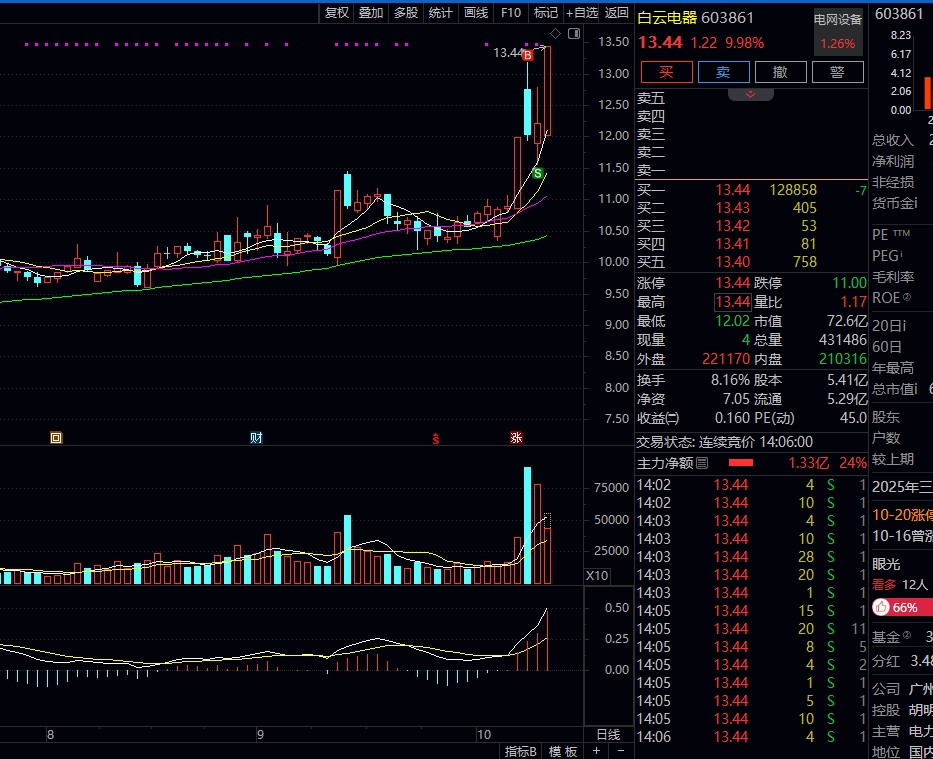Click the 卖五 ask row label
Screen dimensions: 933x759
(651, 98)
